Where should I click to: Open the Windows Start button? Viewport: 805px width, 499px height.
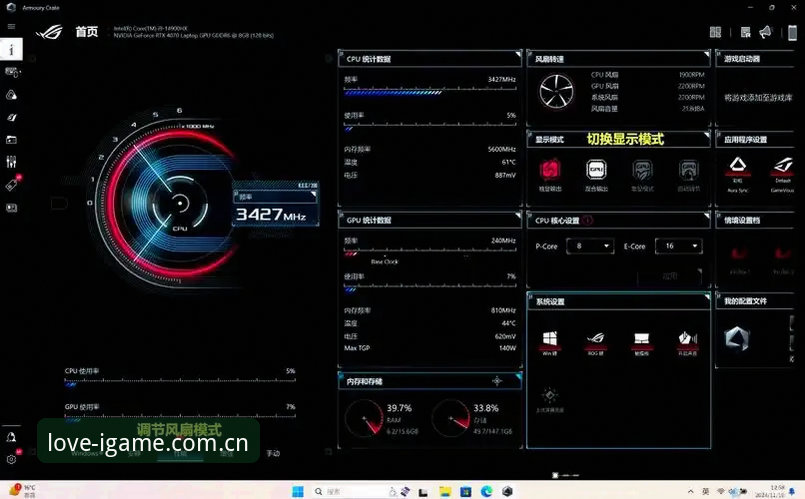coord(298,491)
